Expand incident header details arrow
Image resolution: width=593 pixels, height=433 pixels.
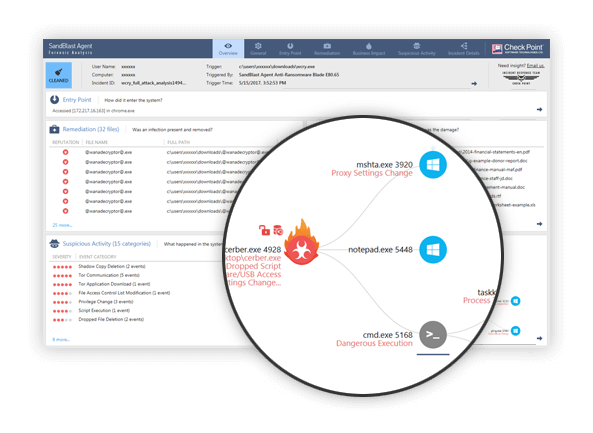[474, 84]
